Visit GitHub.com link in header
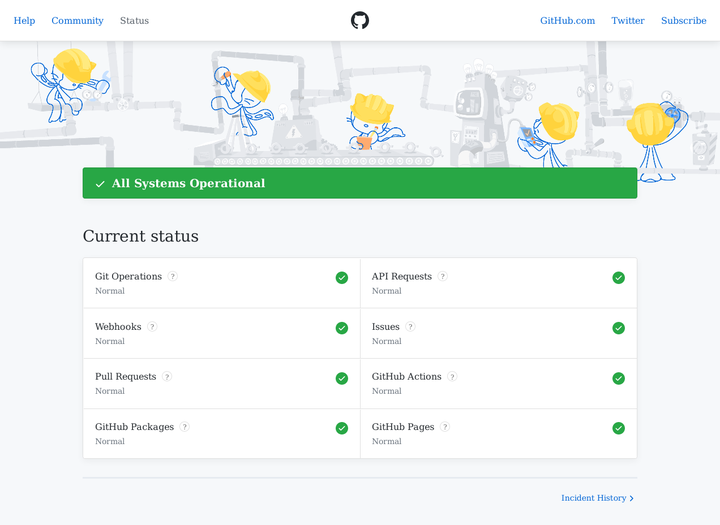720x525 pixels. coord(567,21)
